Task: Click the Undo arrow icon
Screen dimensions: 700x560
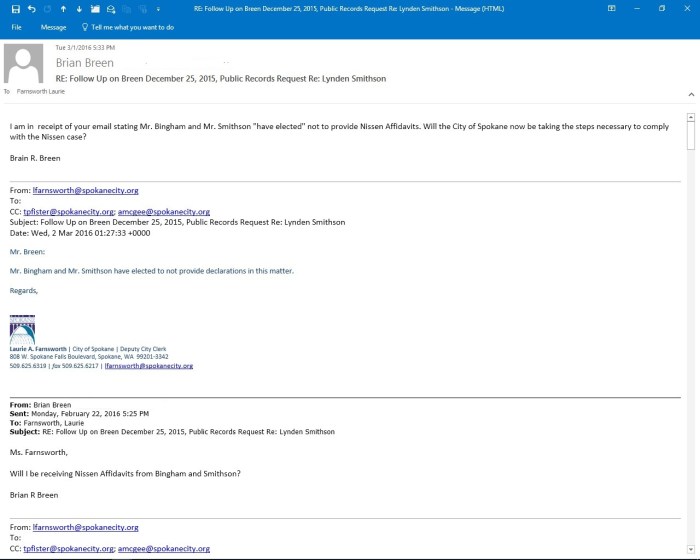Action: (x=29, y=8)
